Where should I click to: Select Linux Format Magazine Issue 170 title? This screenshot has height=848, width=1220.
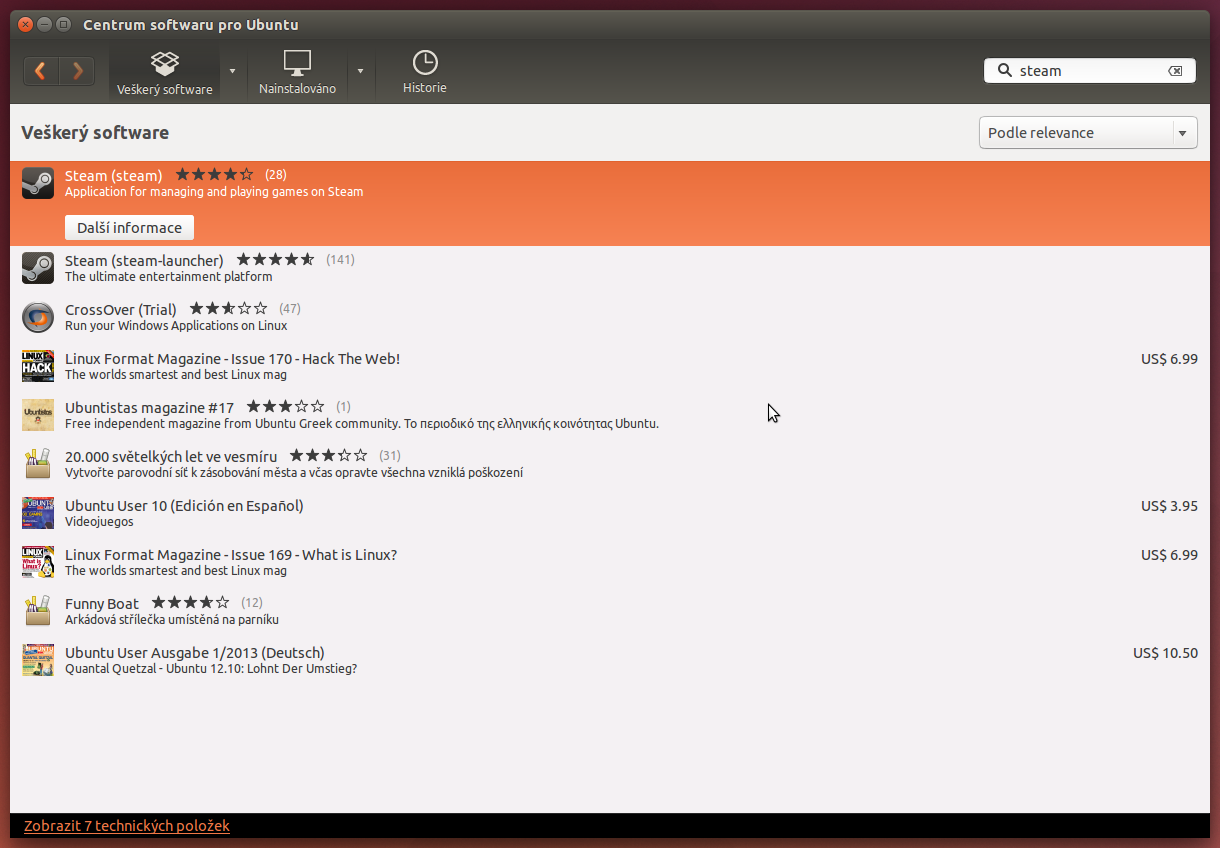[x=232, y=358]
